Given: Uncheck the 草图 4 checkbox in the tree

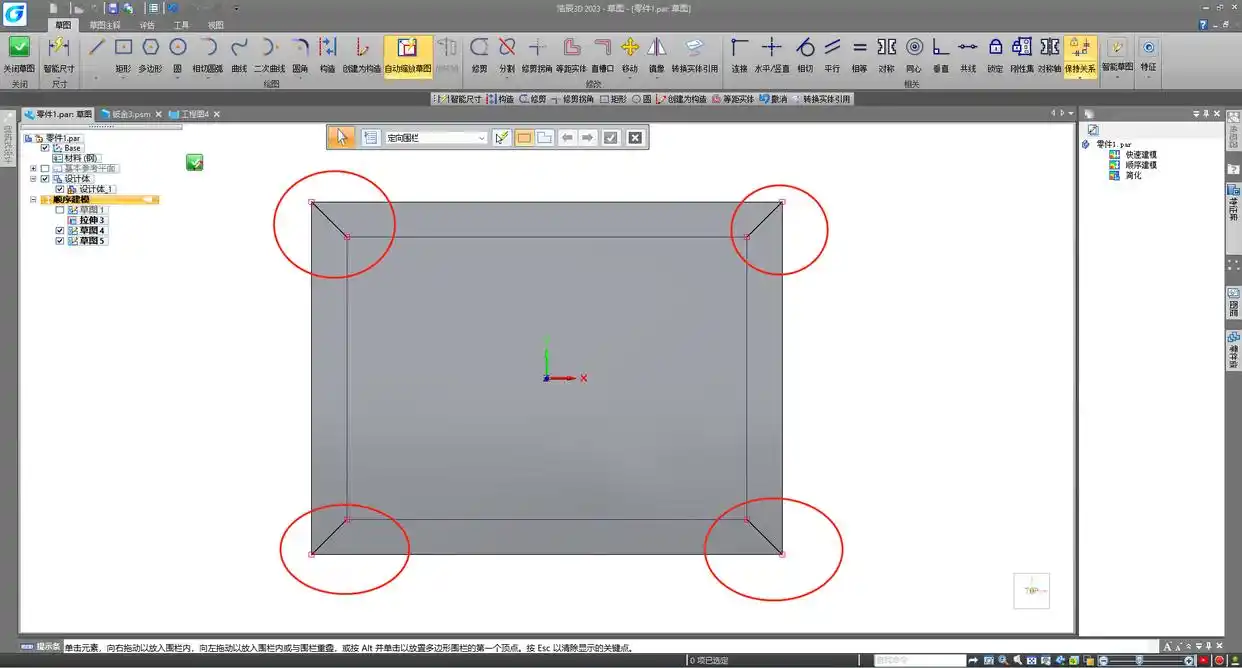Looking at the screenshot, I should [60, 231].
